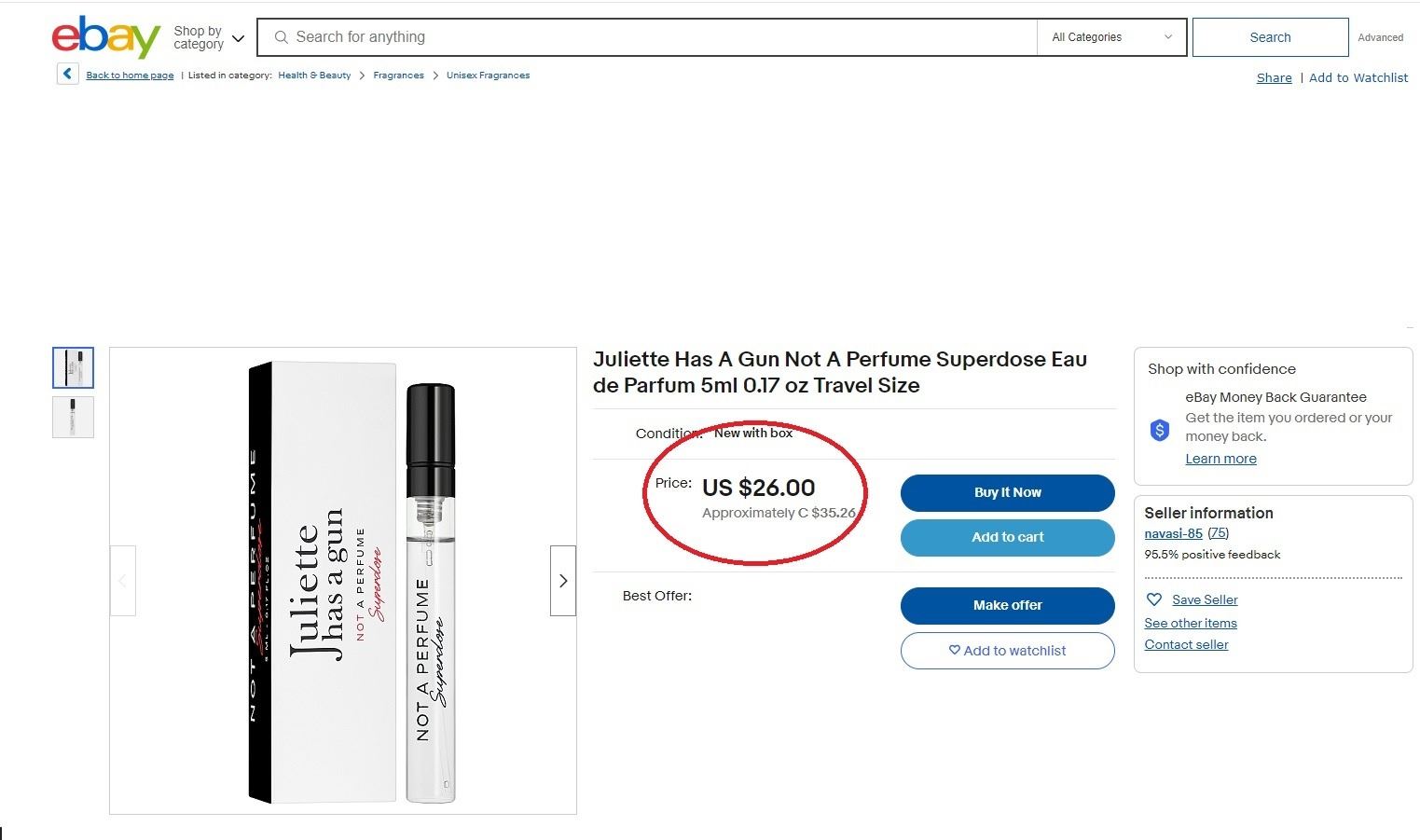
Task: Click Add to cart button
Action: tap(1008, 537)
